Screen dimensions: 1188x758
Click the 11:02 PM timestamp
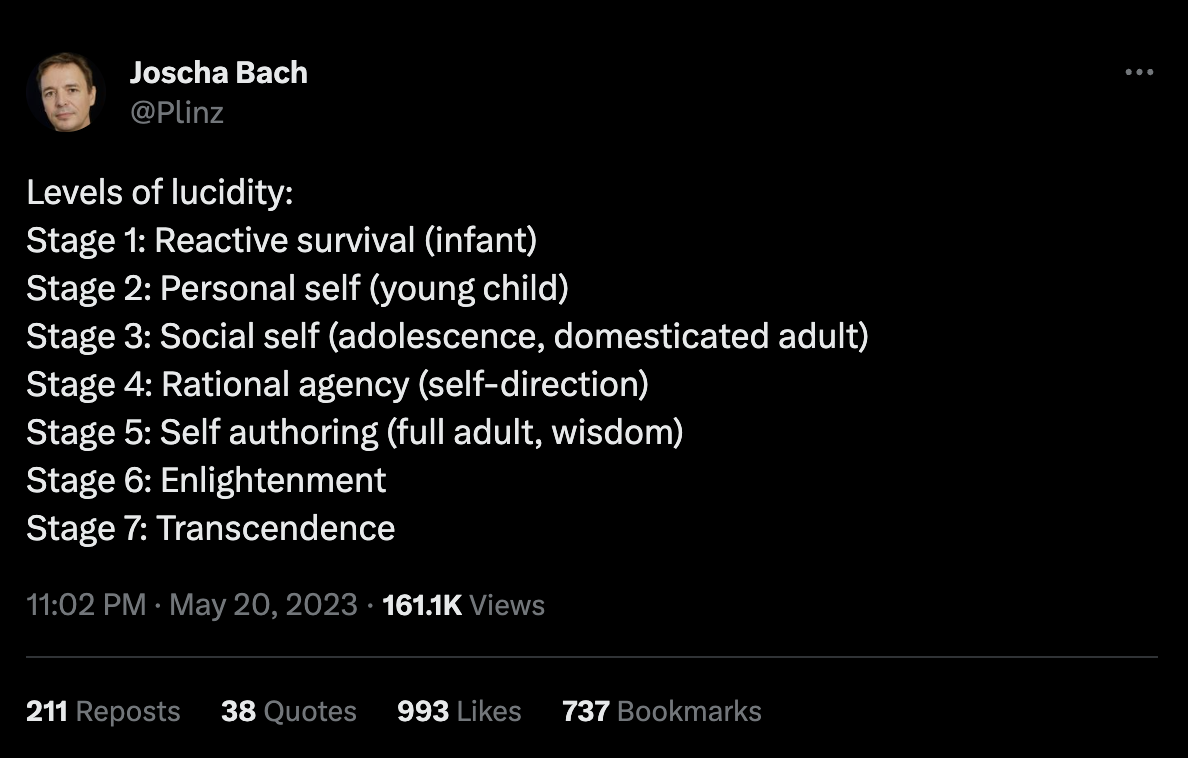(86, 605)
